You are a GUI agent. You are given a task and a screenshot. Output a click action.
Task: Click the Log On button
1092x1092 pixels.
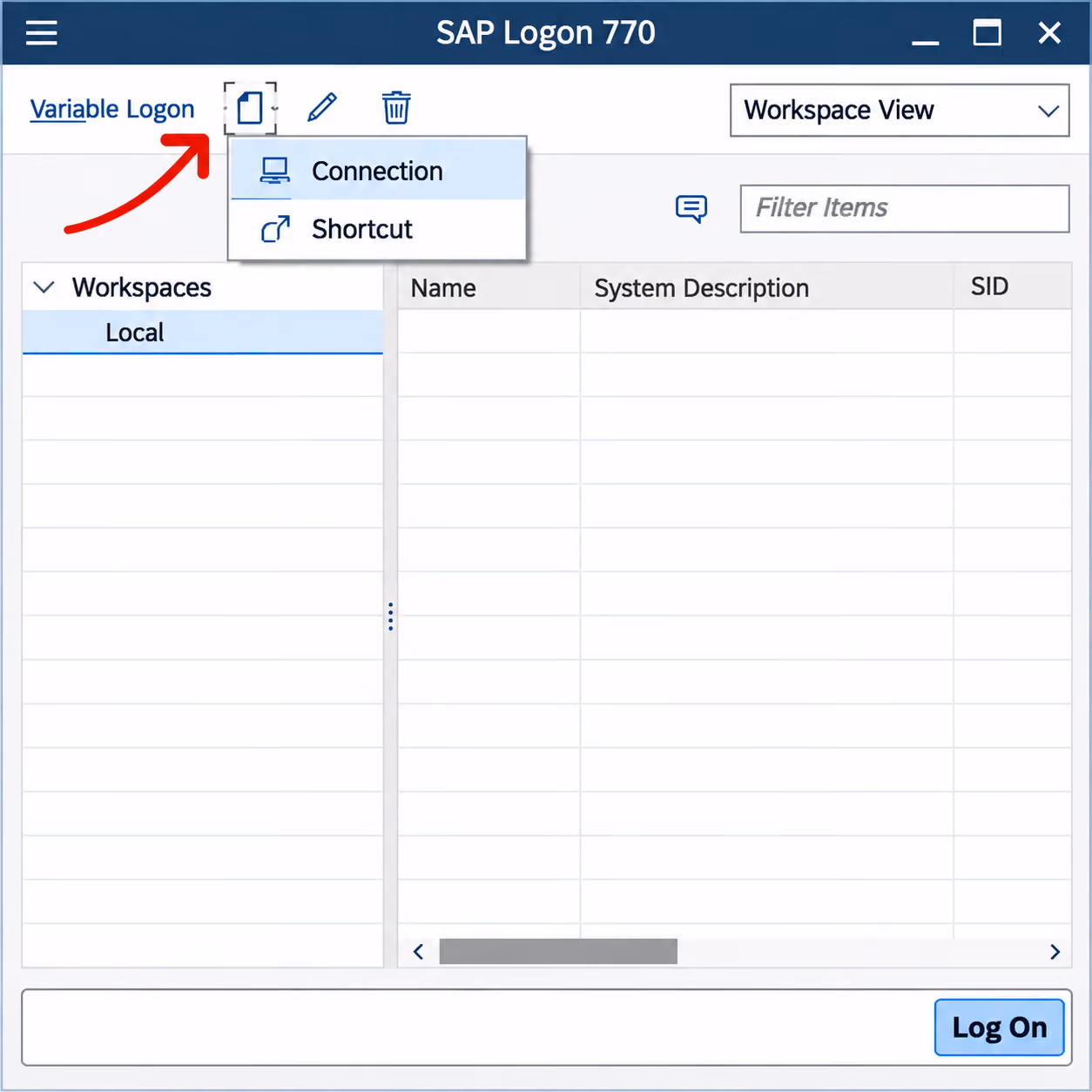(x=1000, y=1028)
